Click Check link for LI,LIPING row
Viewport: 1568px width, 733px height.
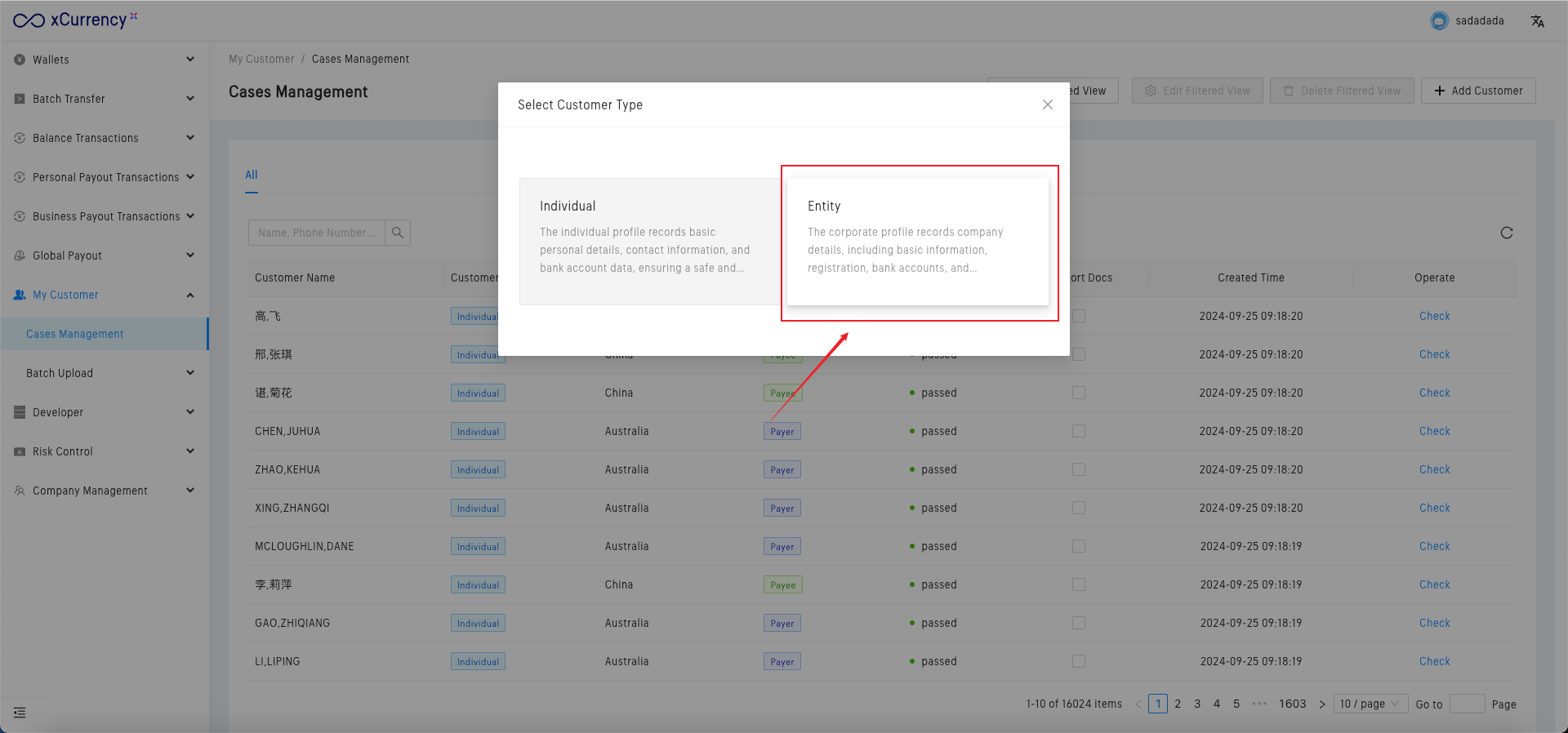coord(1434,661)
